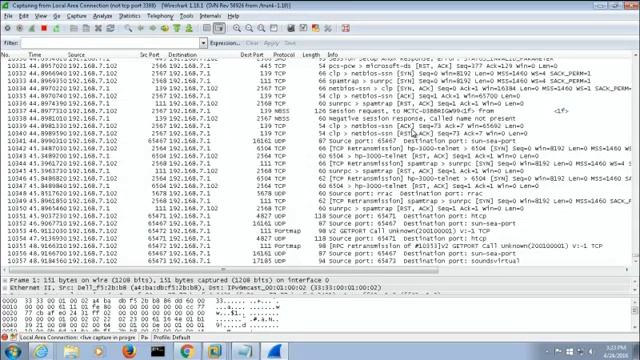Jump to the first packet icon

(x=177, y=28)
